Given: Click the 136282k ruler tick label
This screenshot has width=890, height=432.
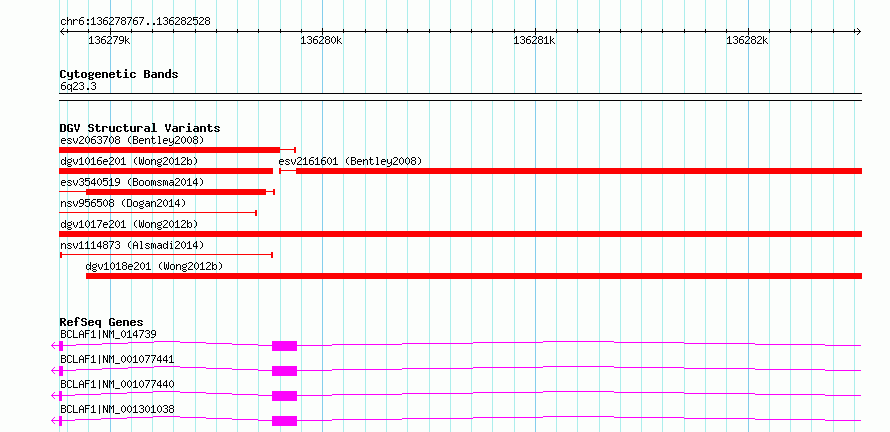Looking at the screenshot, I should [747, 41].
